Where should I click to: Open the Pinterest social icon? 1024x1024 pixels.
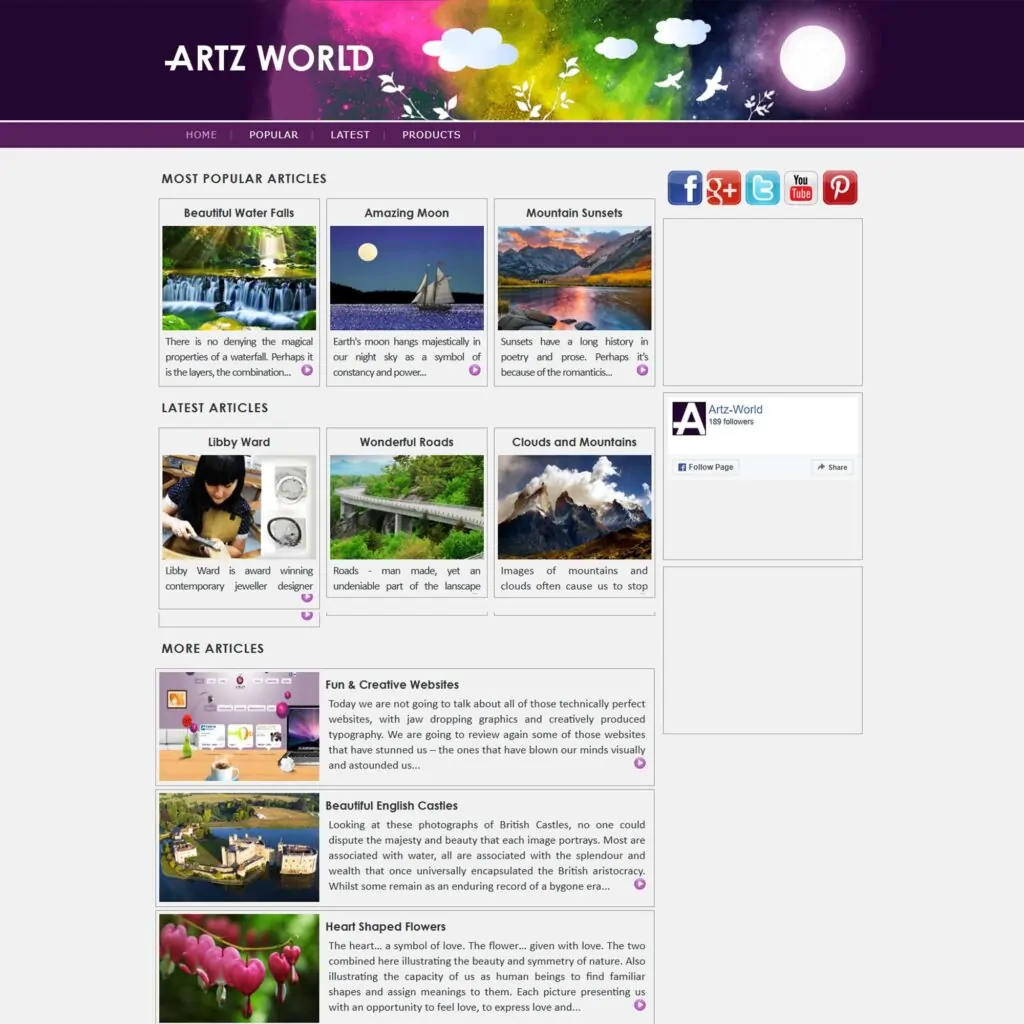click(x=840, y=187)
